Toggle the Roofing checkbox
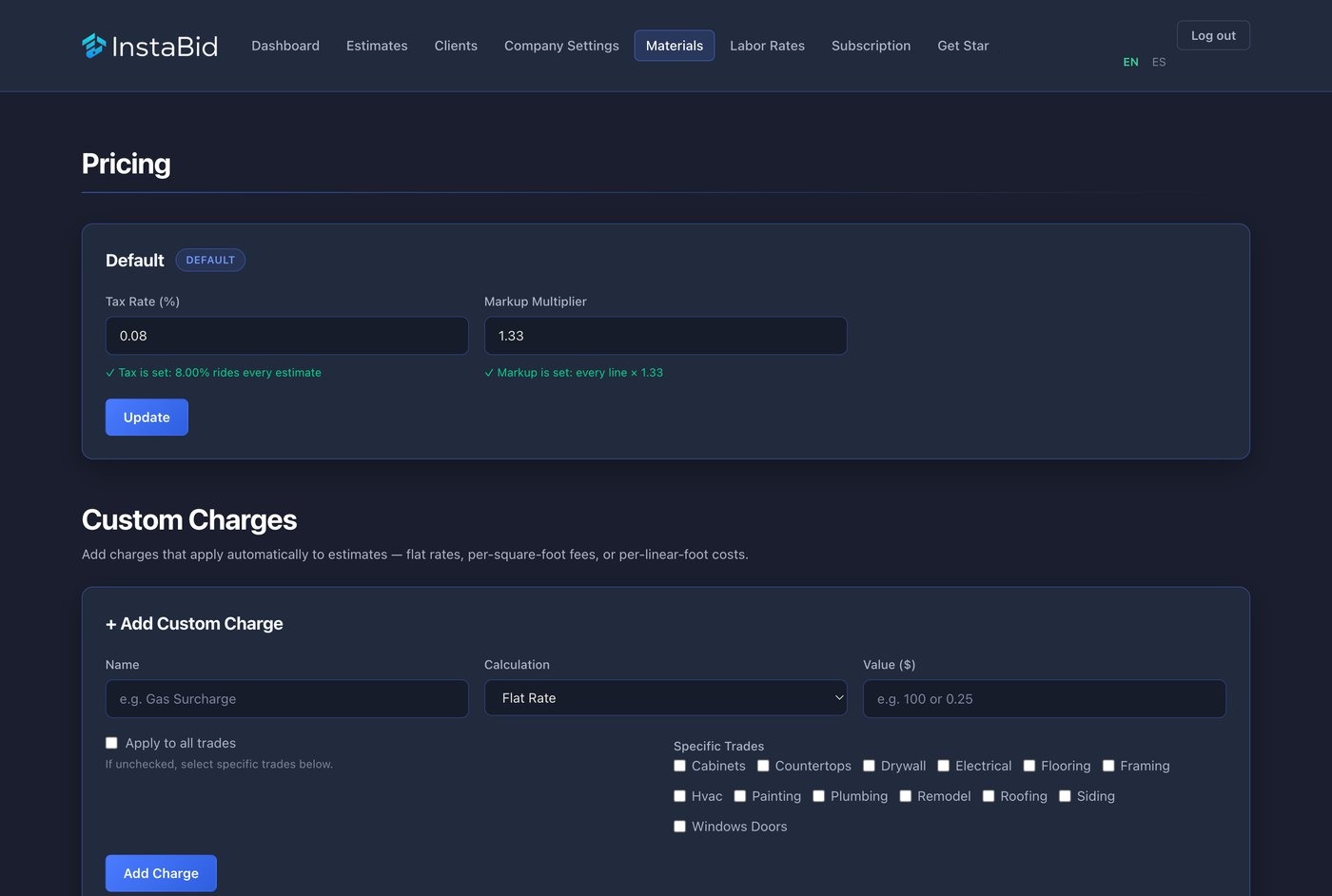Viewport: 1332px width, 896px height. pyautogui.click(x=989, y=796)
